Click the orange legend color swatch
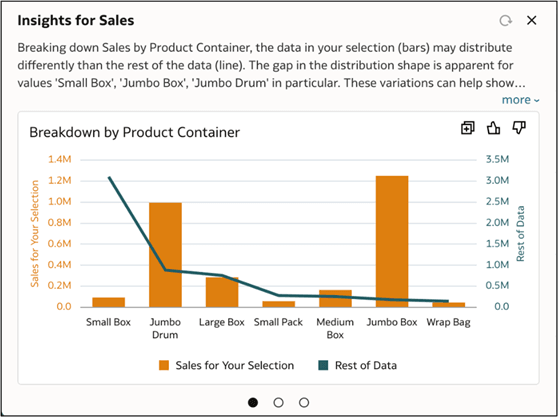This screenshot has height=417, width=558. tap(164, 365)
